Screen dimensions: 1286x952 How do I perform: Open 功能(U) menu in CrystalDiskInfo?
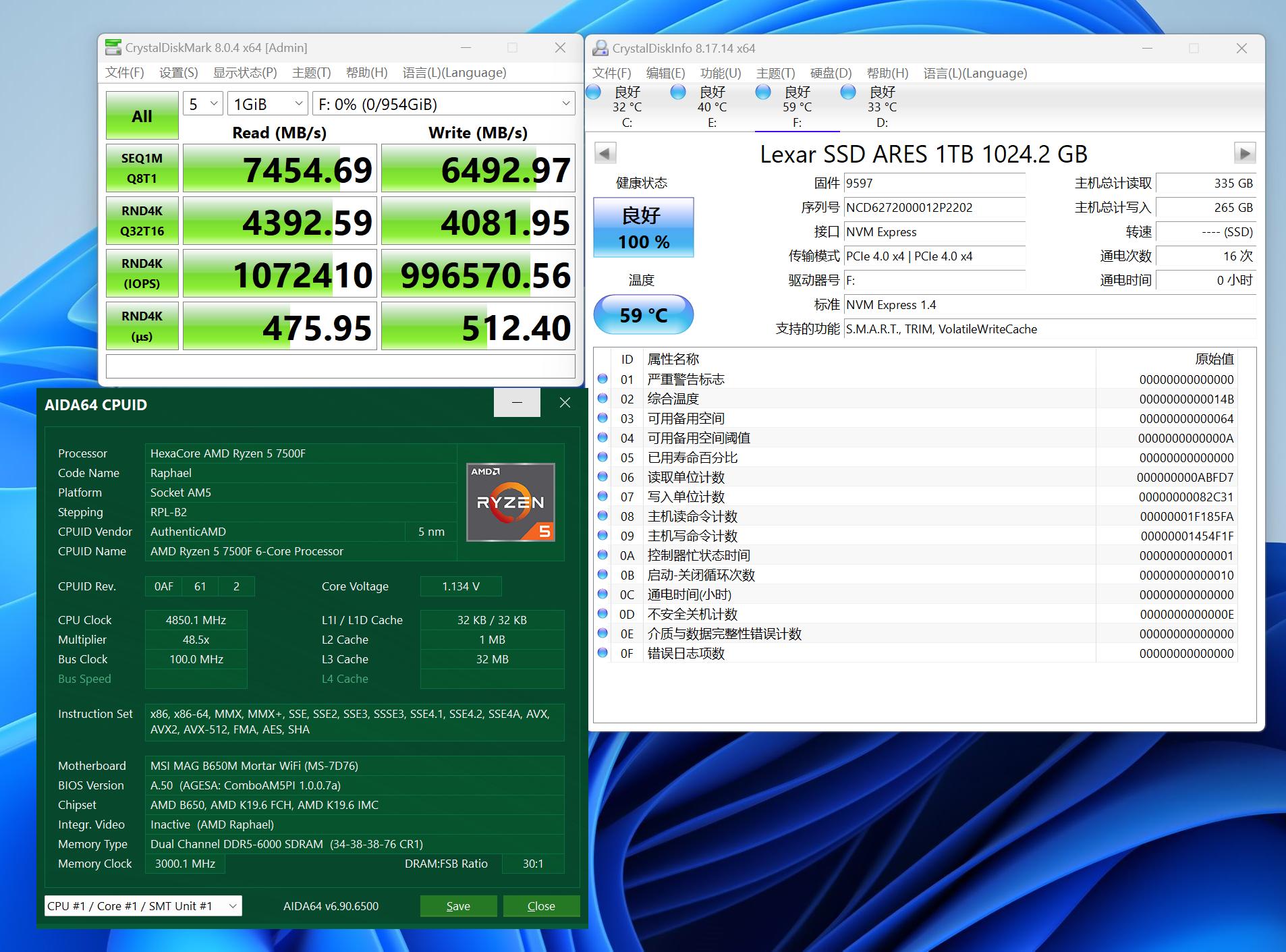pos(720,73)
